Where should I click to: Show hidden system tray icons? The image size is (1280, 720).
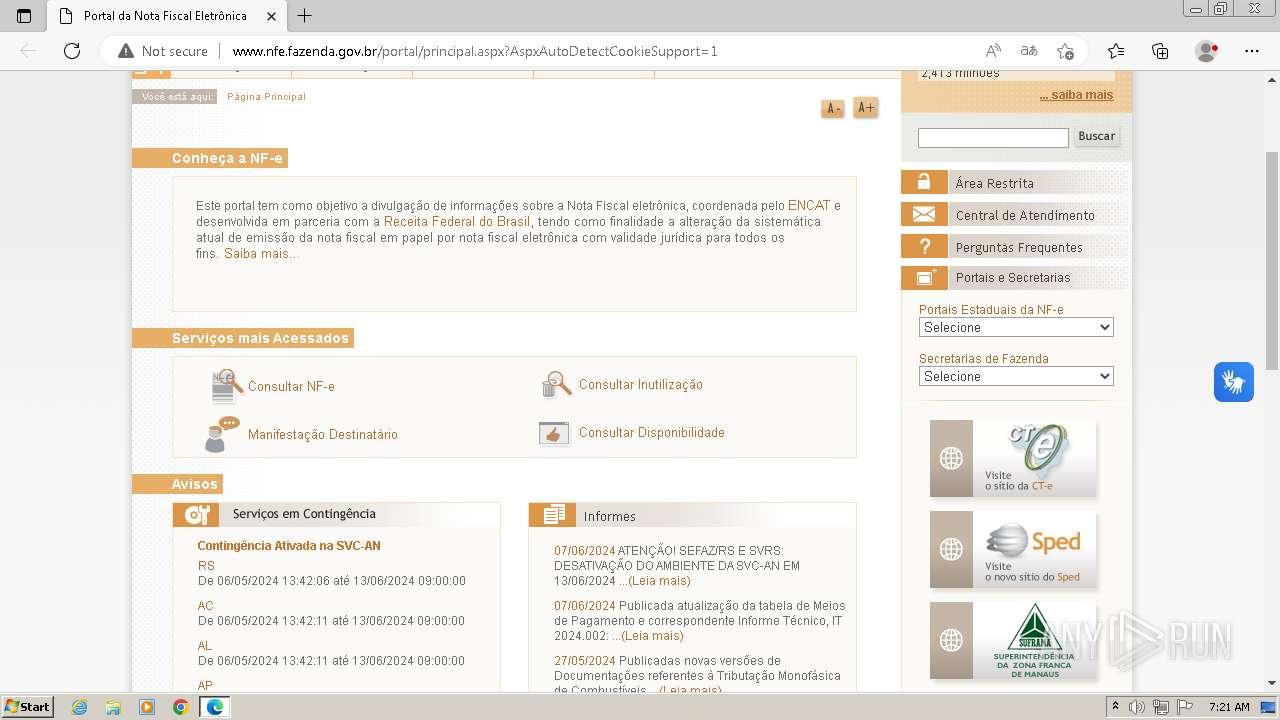tap(1116, 707)
